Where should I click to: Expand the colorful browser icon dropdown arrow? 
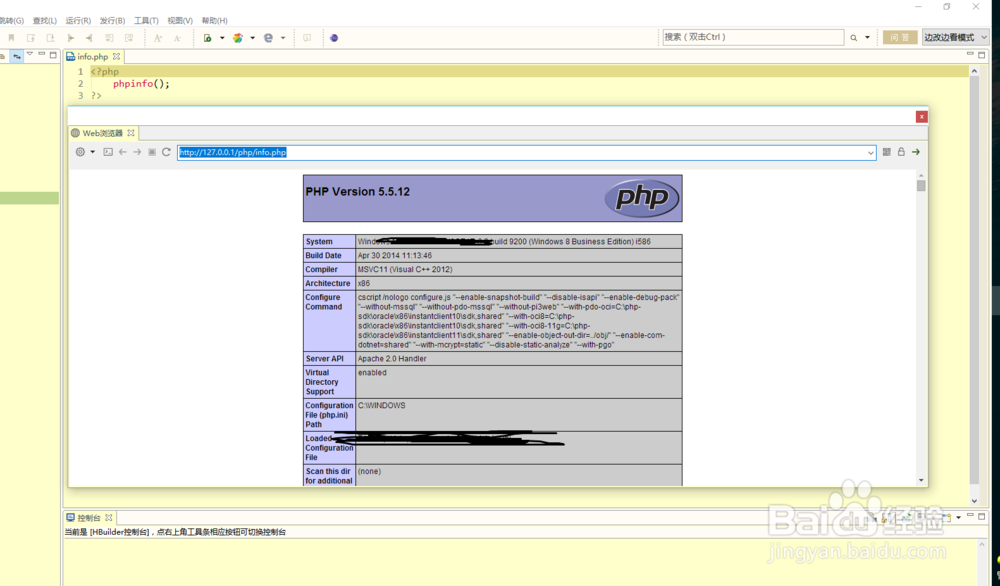(x=253, y=38)
